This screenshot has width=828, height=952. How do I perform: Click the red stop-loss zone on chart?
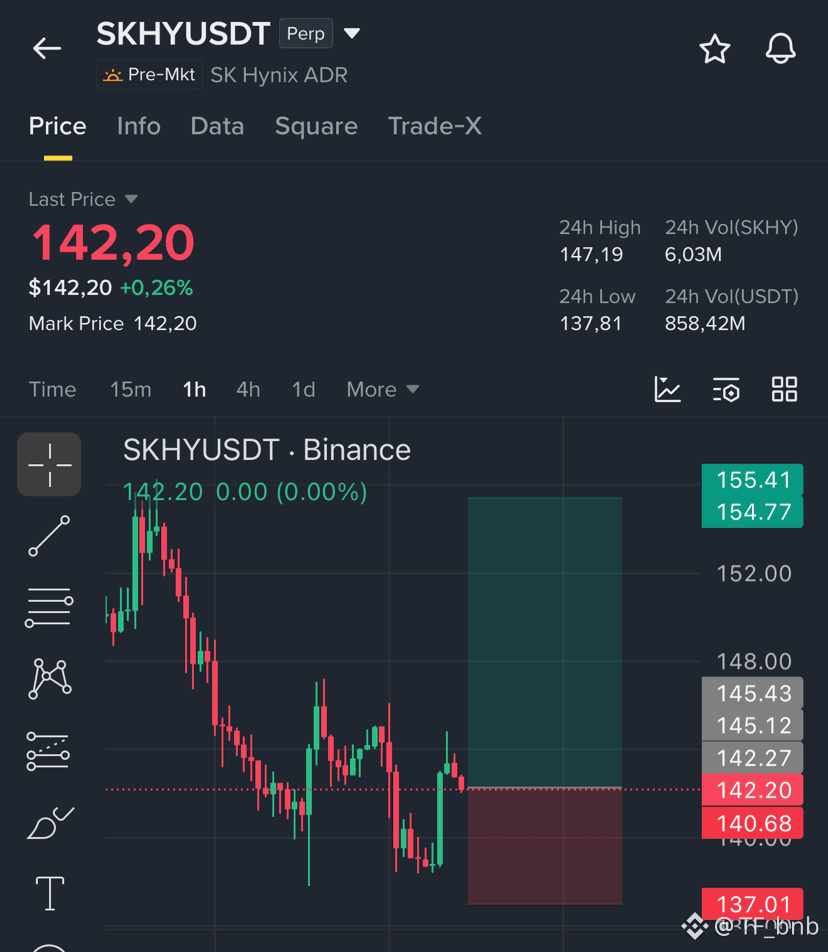[x=545, y=846]
